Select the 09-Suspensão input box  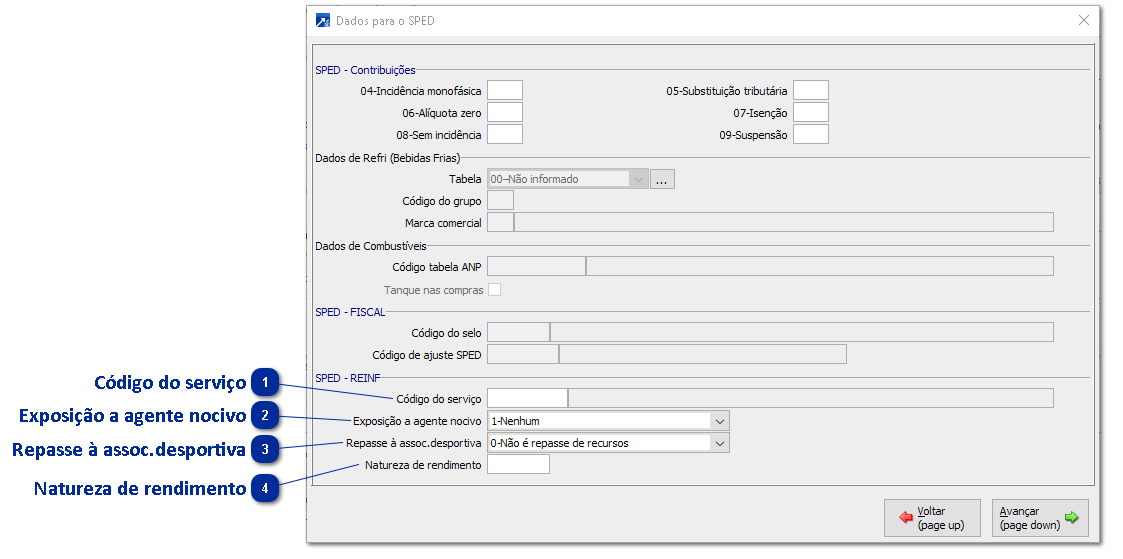click(810, 135)
